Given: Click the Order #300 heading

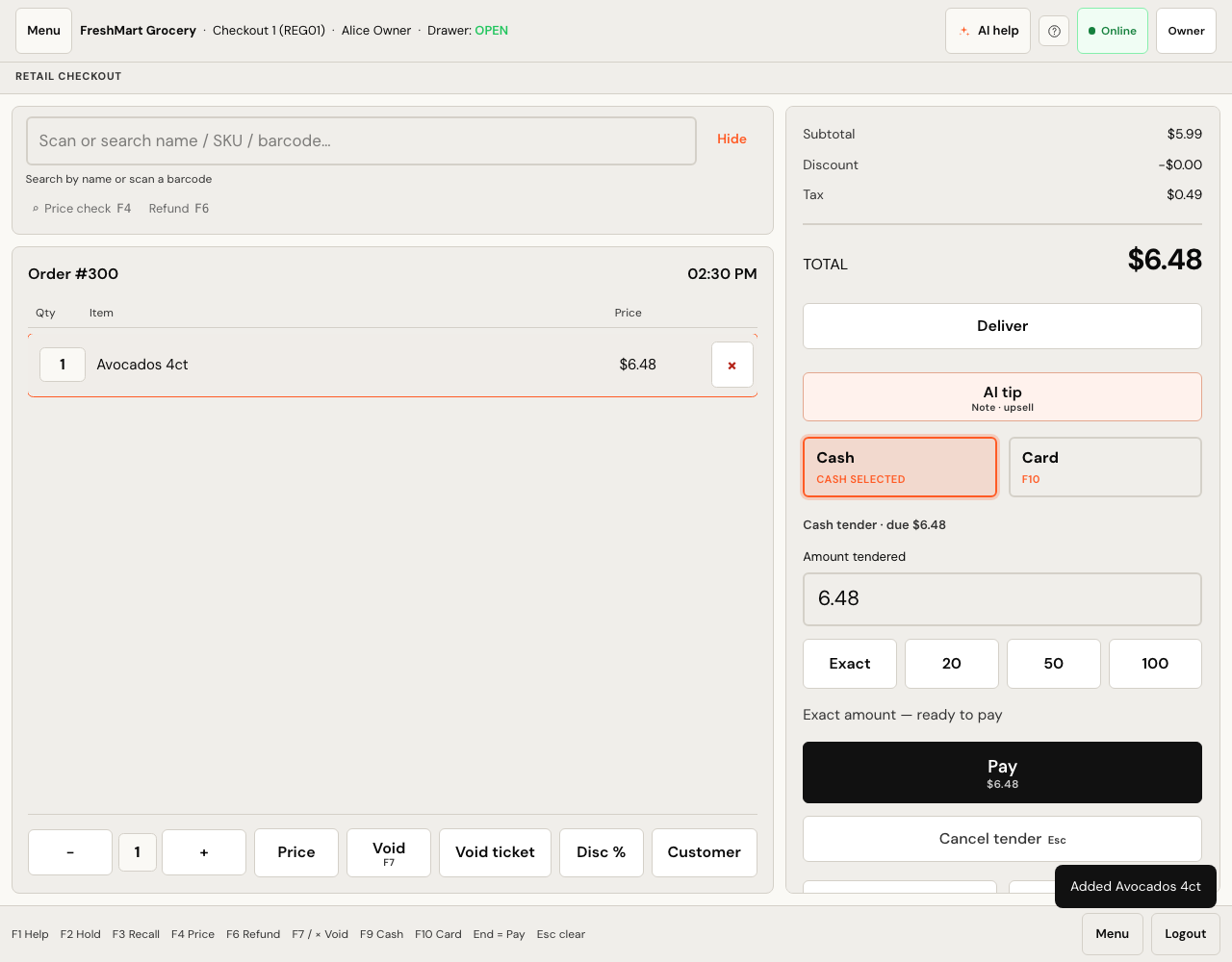Looking at the screenshot, I should 73,274.
